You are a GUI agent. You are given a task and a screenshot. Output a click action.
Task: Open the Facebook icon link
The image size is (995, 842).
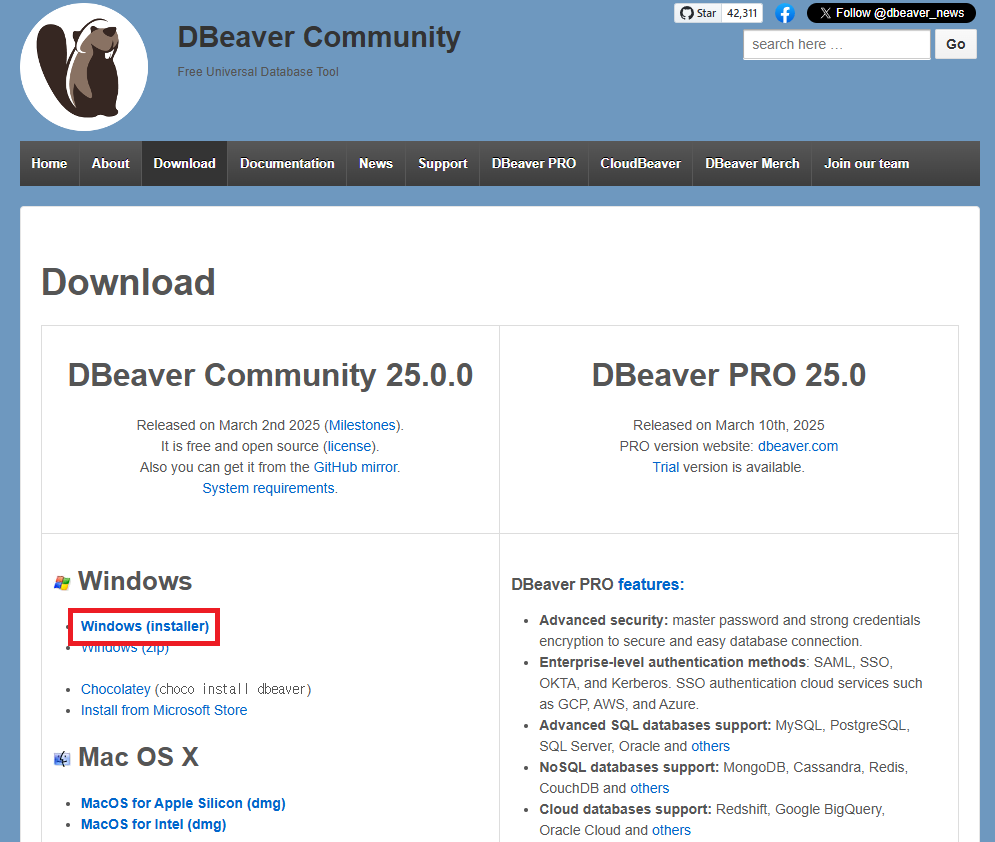click(785, 13)
